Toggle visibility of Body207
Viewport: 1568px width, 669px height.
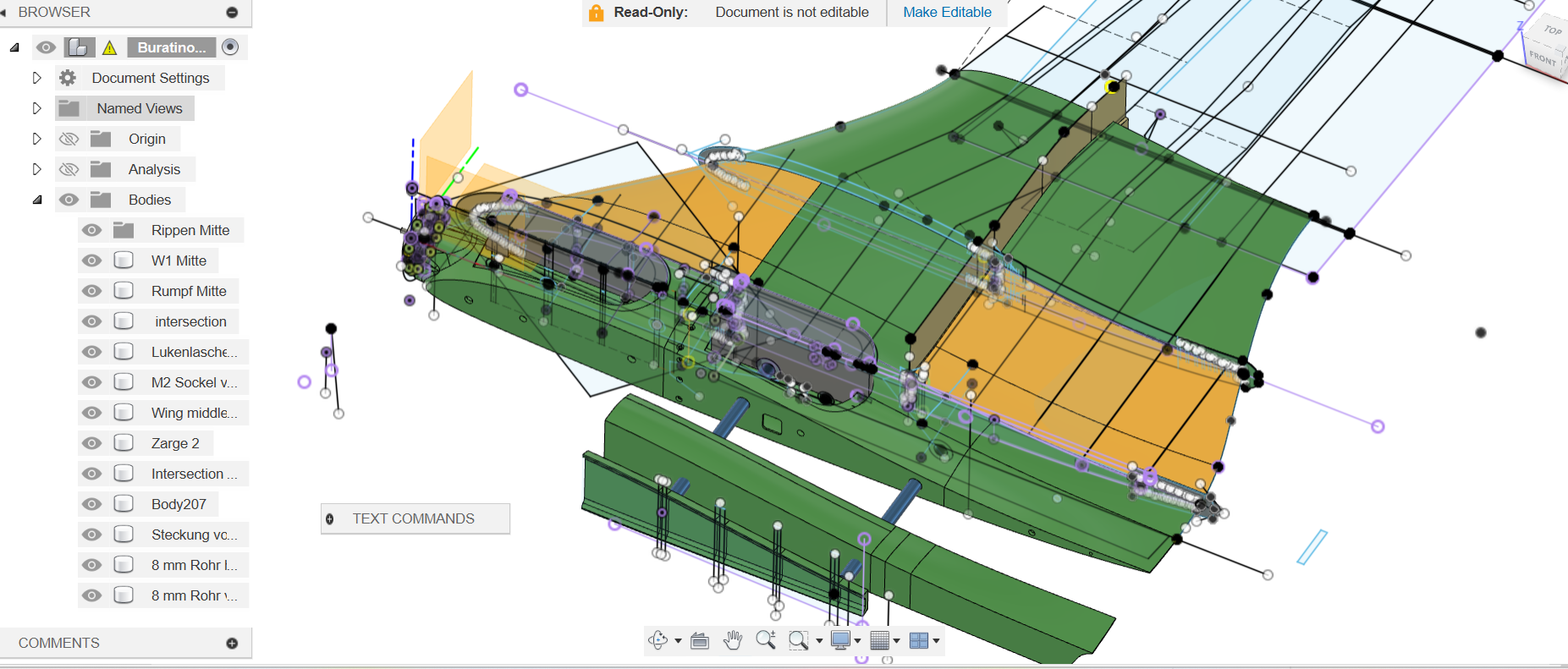[91, 504]
